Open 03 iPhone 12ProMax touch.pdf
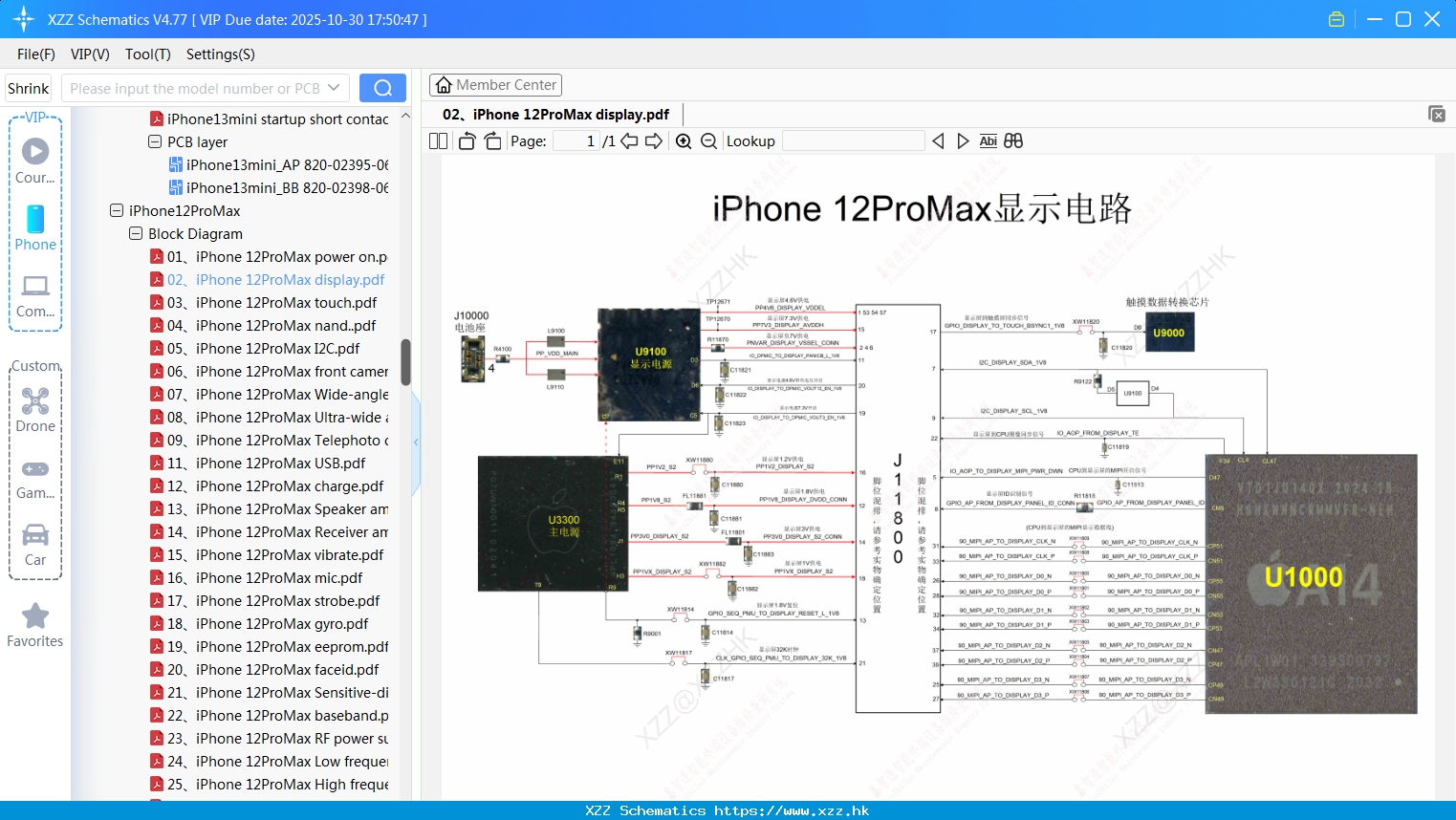Screen dimensions: 1456x820 (x=264, y=302)
